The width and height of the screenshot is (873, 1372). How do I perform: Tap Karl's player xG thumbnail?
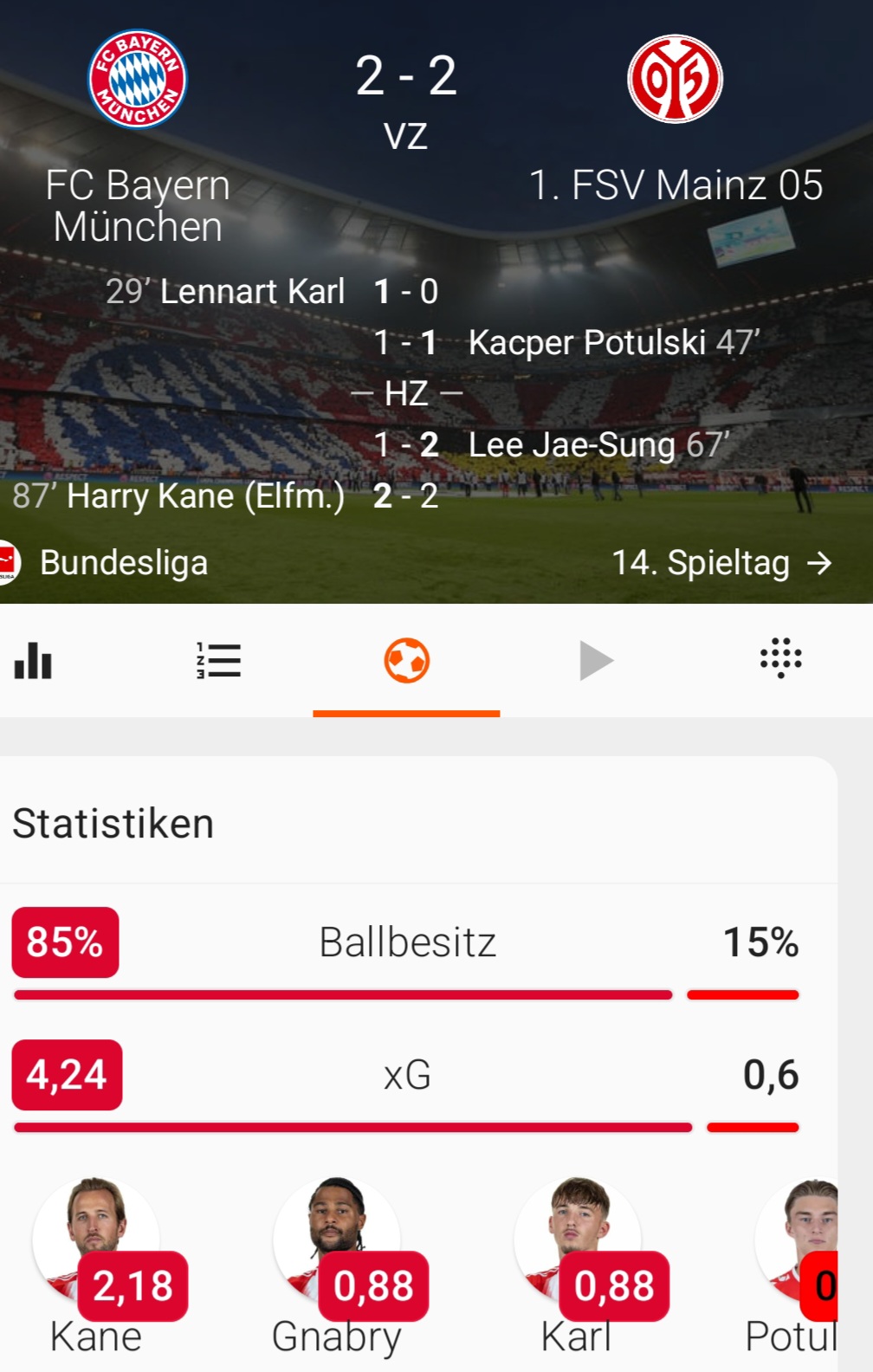578,1239
